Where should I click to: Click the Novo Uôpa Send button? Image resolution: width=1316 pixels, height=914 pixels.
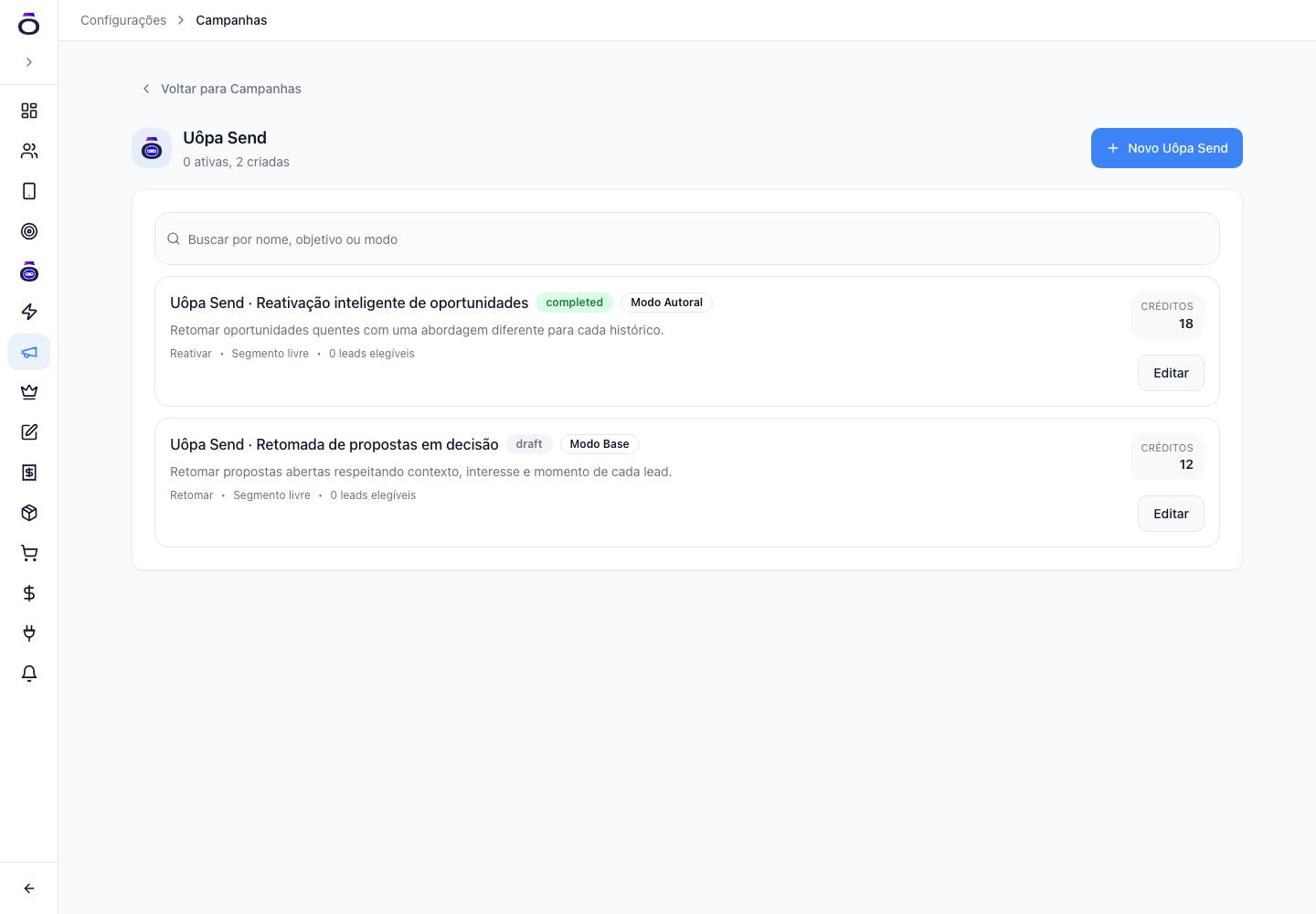coord(1167,148)
